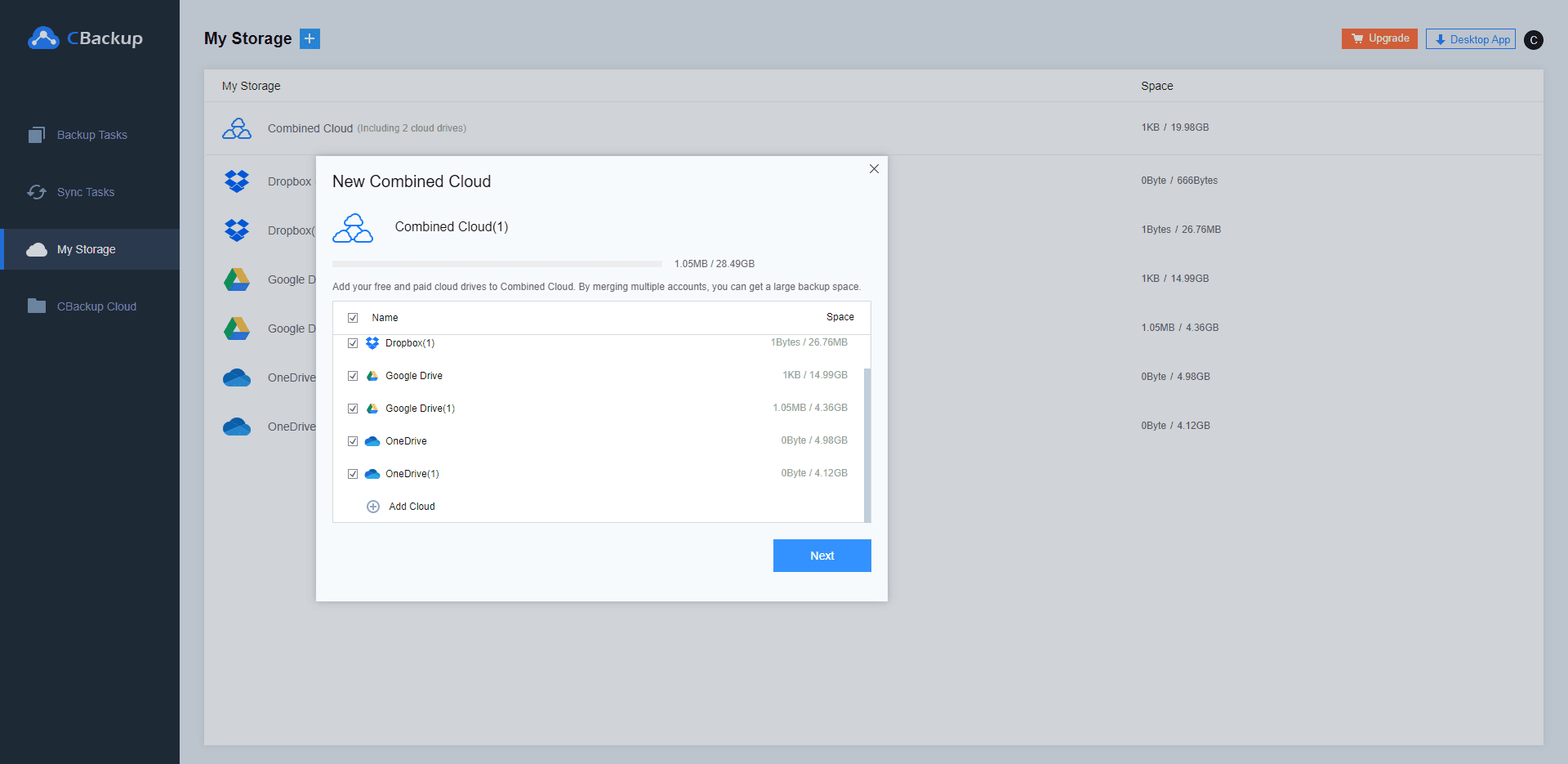The width and height of the screenshot is (1568, 764).
Task: Select the Backup Tasks sidebar icon
Action: click(x=36, y=134)
